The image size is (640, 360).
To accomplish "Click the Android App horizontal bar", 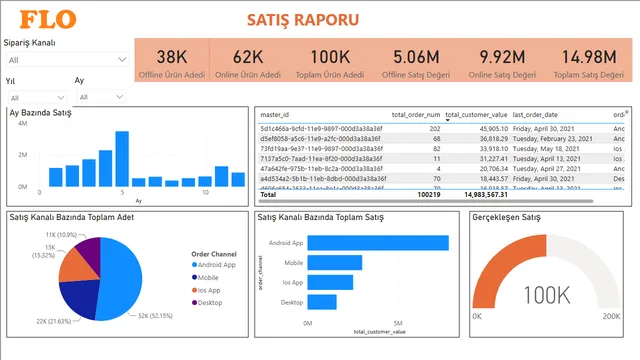I will (x=378, y=243).
